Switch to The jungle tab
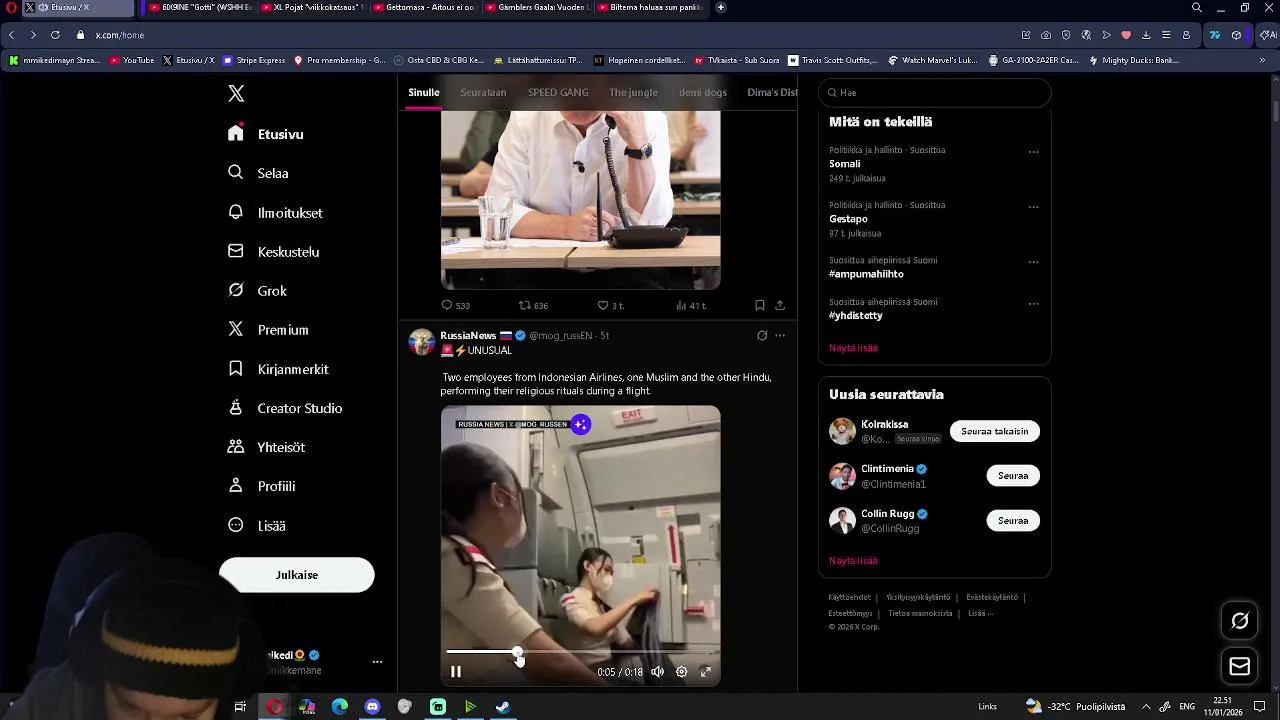1280x720 pixels. [634, 92]
